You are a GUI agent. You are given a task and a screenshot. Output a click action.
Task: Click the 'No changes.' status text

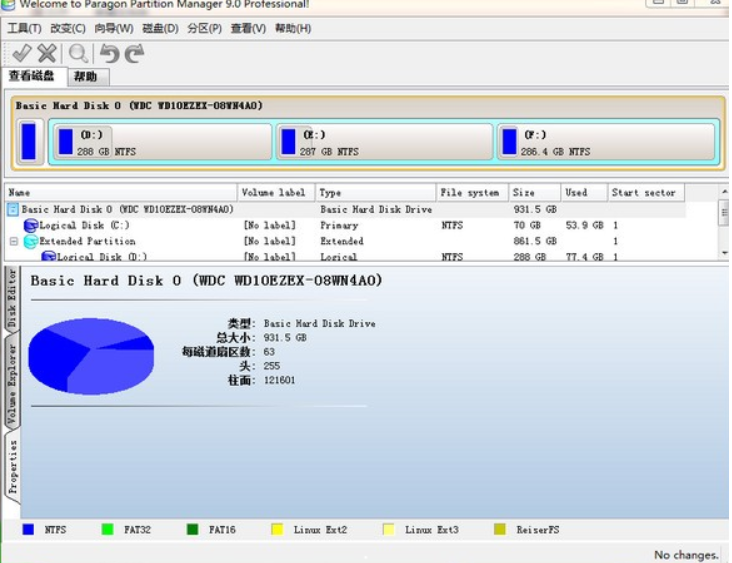tap(686, 555)
